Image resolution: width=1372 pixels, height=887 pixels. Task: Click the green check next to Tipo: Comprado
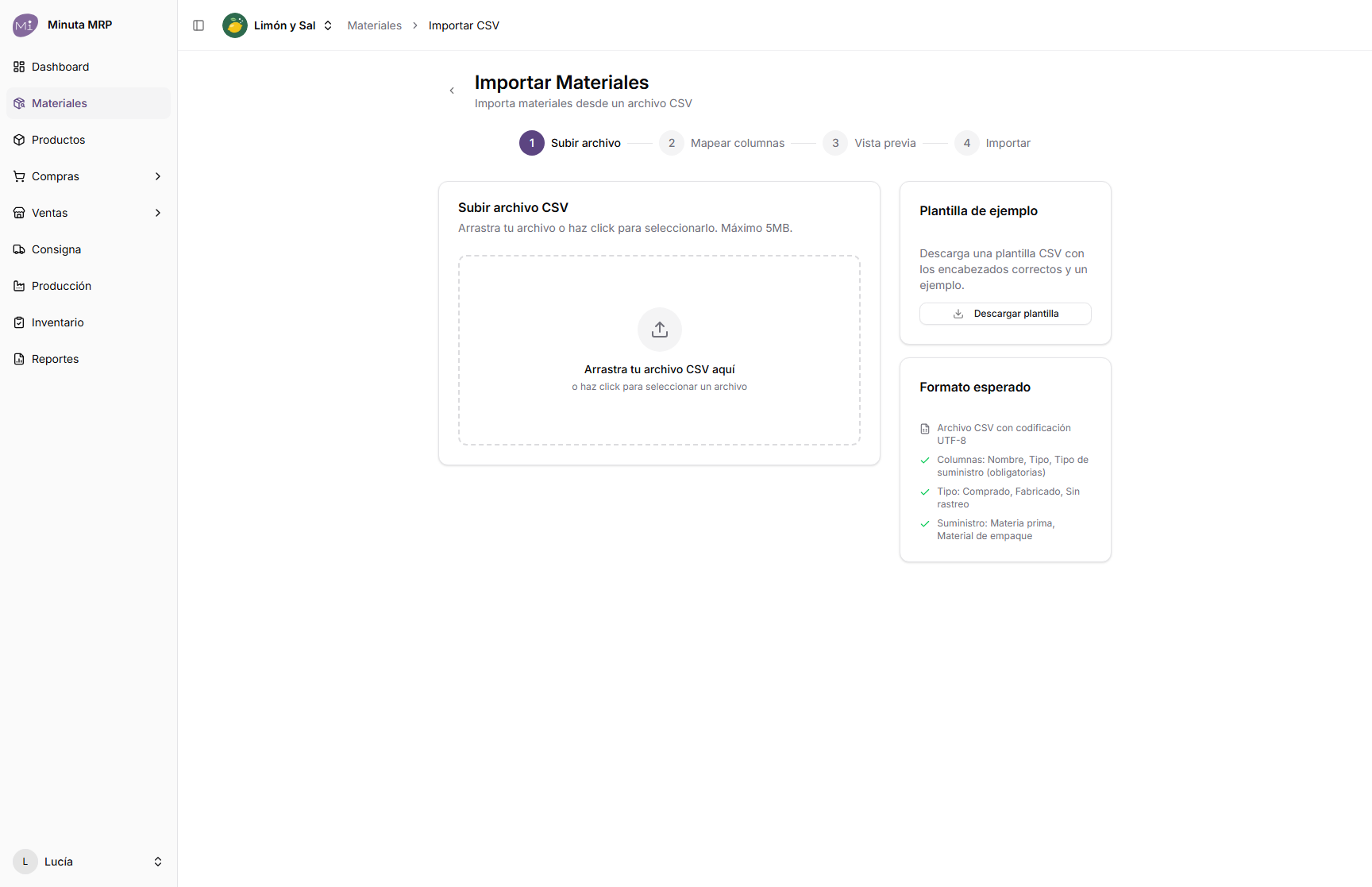pyautogui.click(x=925, y=492)
